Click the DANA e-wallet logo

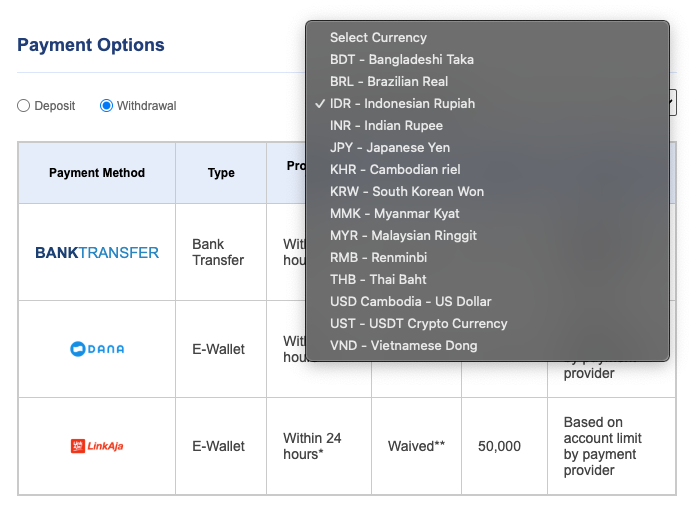click(x=97, y=349)
